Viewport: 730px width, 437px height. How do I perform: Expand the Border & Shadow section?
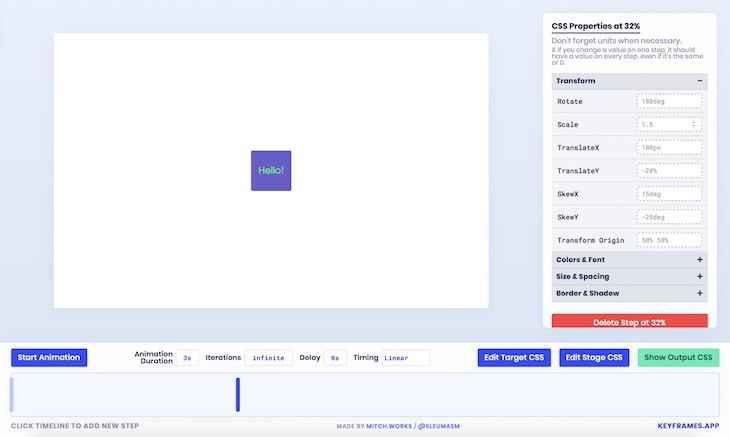coord(699,294)
